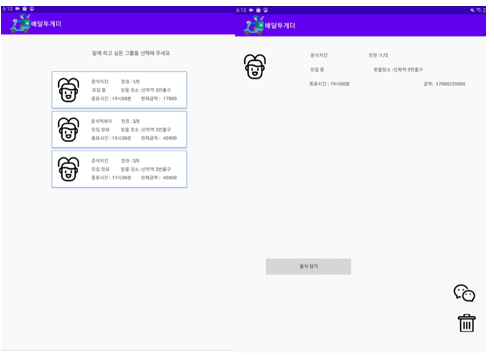Click 현재금액 45000 in the third card
The width and height of the screenshot is (494, 364).
pos(159,178)
